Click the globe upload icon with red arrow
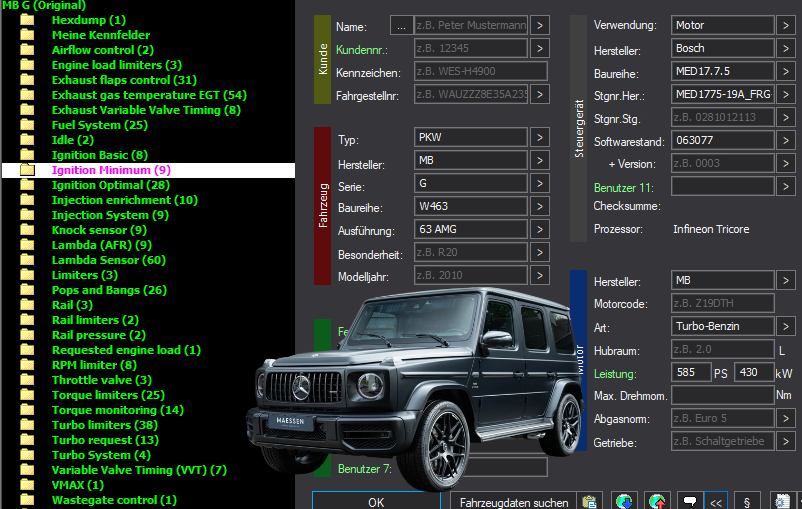The height and width of the screenshot is (509, 802). [x=657, y=502]
